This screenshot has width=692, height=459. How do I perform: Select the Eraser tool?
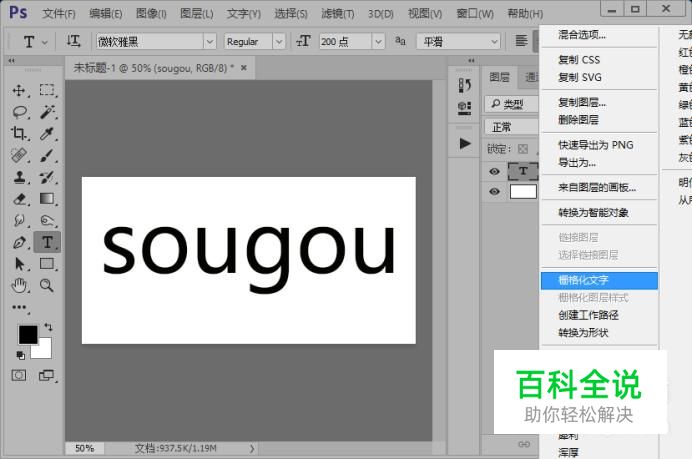pos(19,199)
